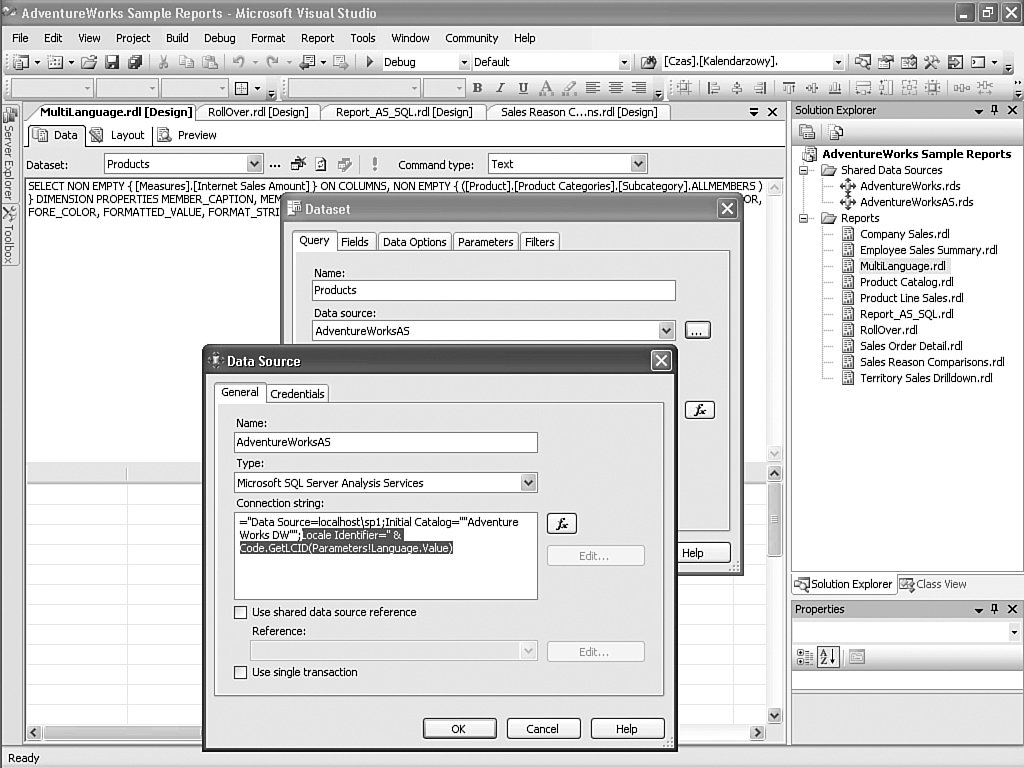Viewport: 1024px width, 768px height.
Task: Click Help button in Dataset dialog
Action: [x=703, y=553]
